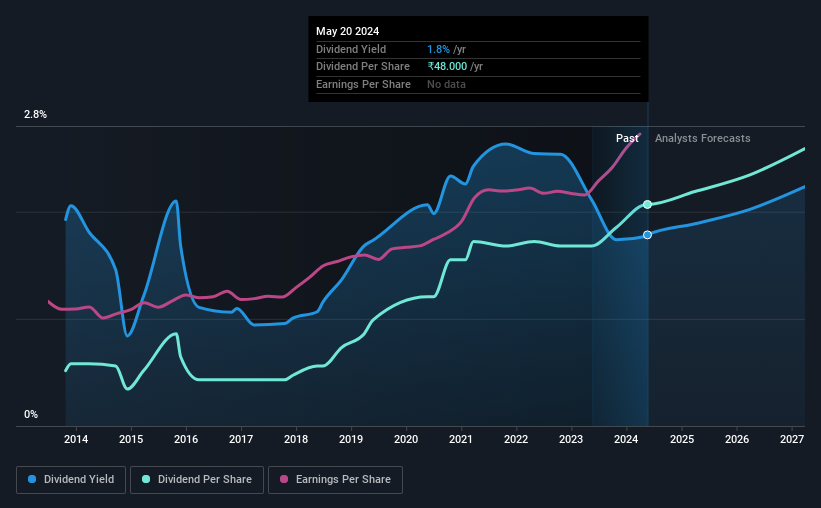Click the 2020 x-axis label
The width and height of the screenshot is (821, 508).
click(406, 439)
